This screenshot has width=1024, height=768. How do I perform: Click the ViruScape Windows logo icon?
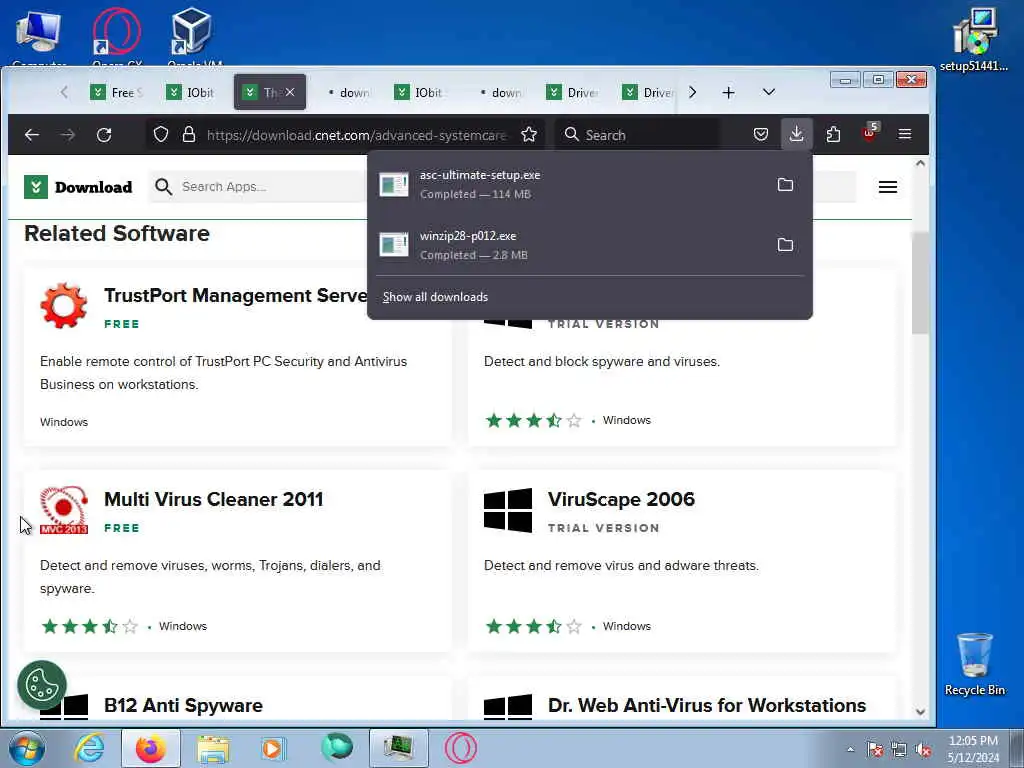[508, 509]
